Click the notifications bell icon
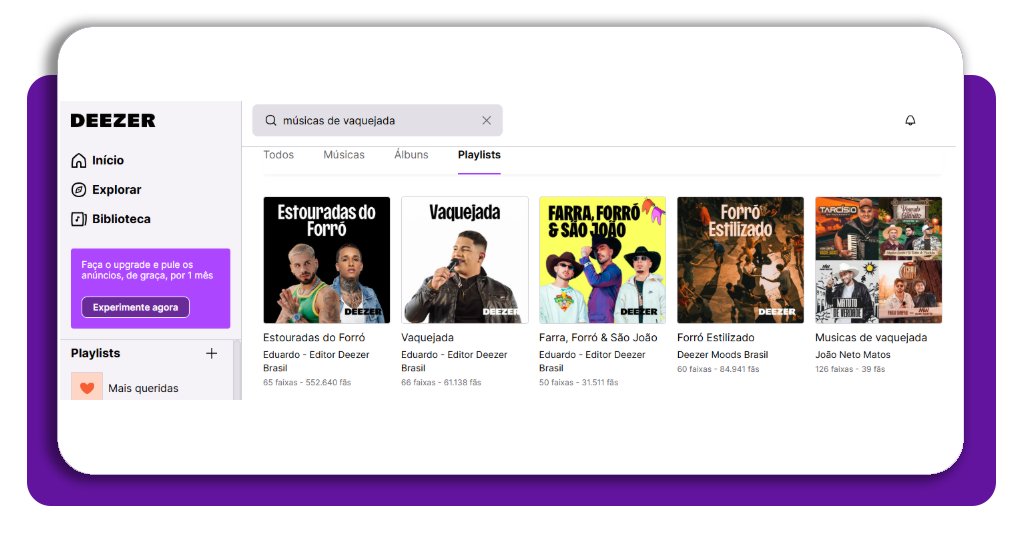This screenshot has width=1024, height=536. [x=910, y=120]
